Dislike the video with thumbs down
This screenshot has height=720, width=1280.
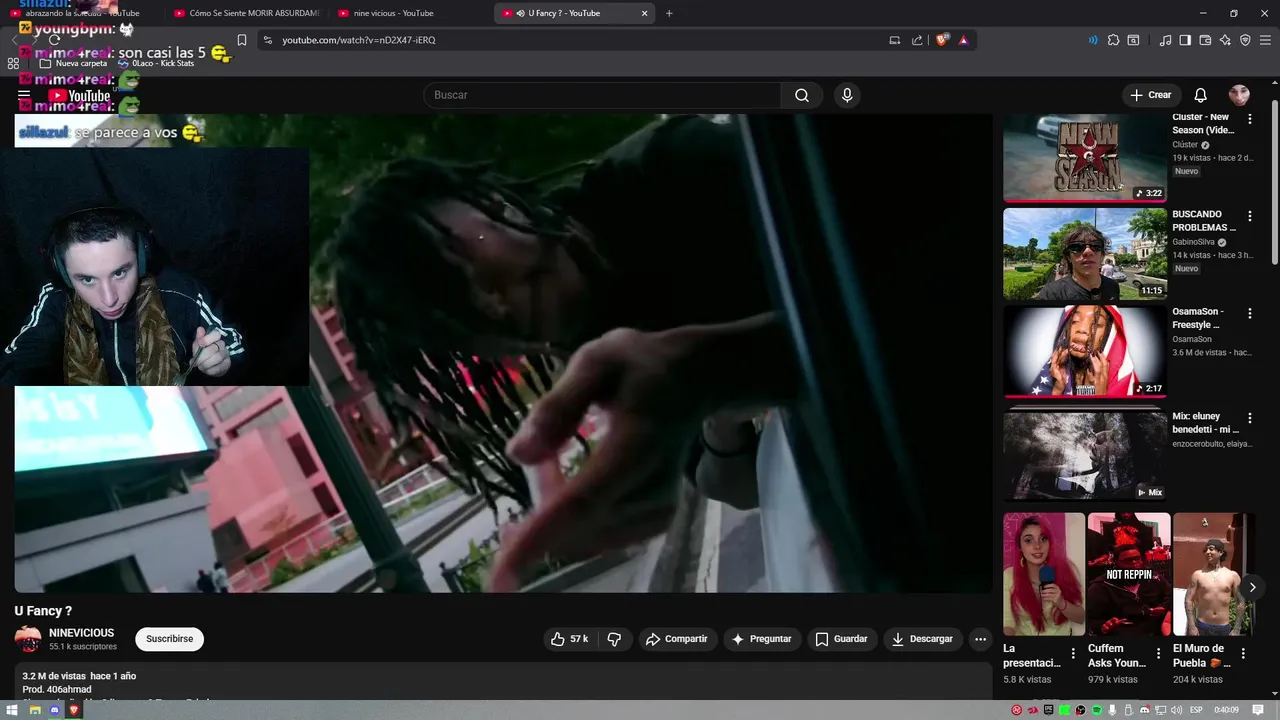[614, 639]
